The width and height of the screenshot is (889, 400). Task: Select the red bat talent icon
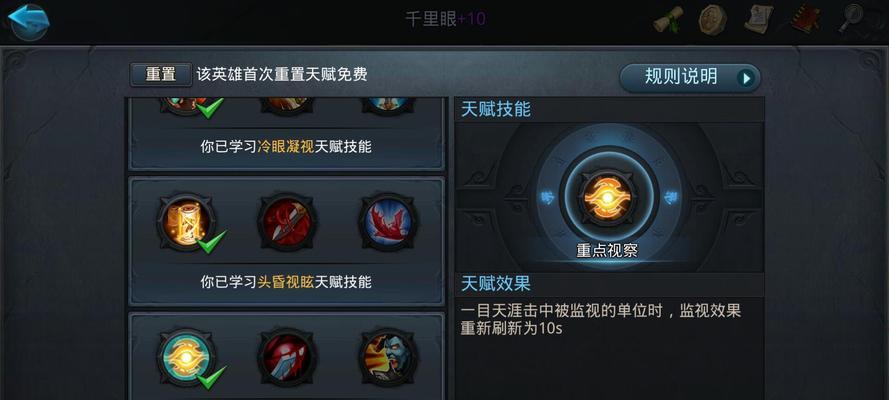click(389, 222)
